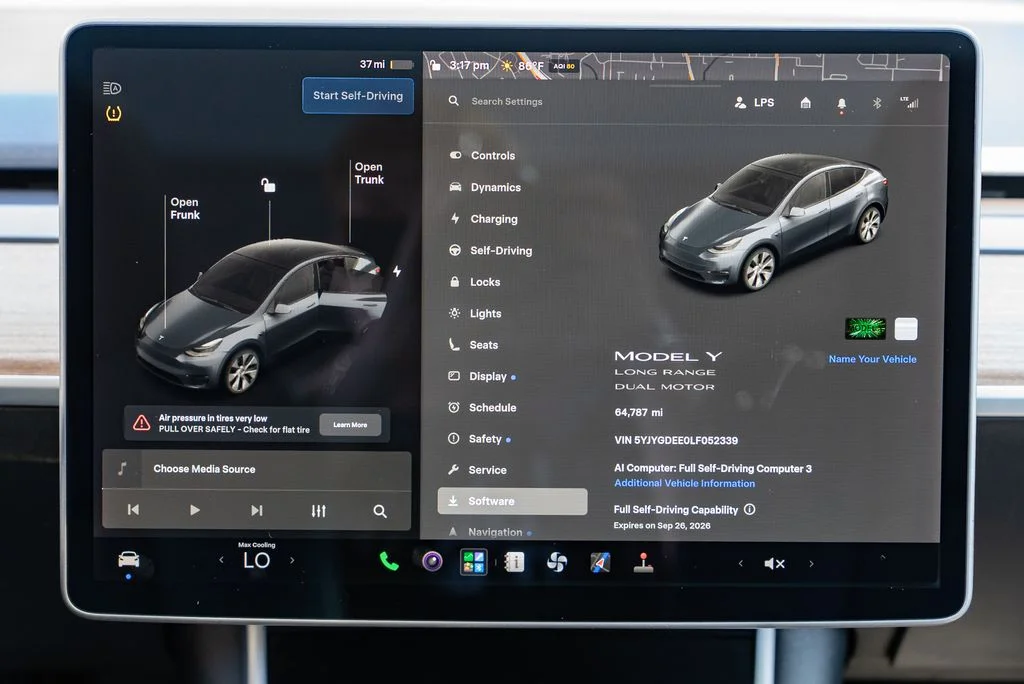Tap the Full Self-Driving Capability info icon
The height and width of the screenshot is (684, 1024).
[750, 509]
